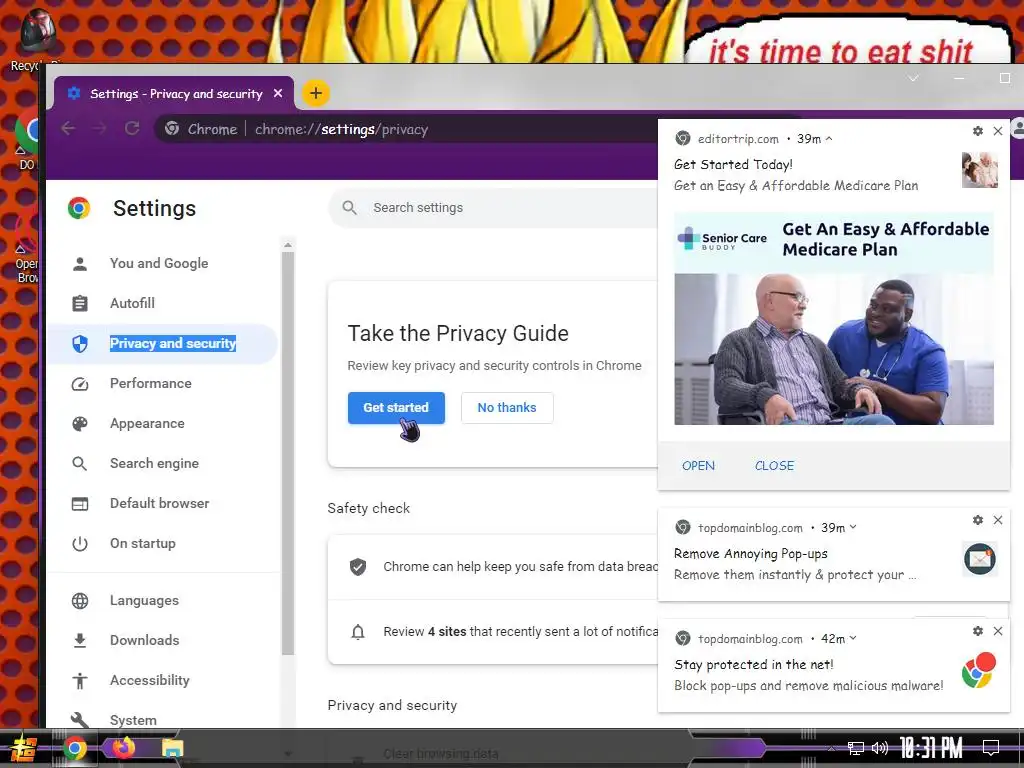Open the tab search dropdown chevron
Image resolution: width=1024 pixels, height=768 pixels.
pos(914,78)
